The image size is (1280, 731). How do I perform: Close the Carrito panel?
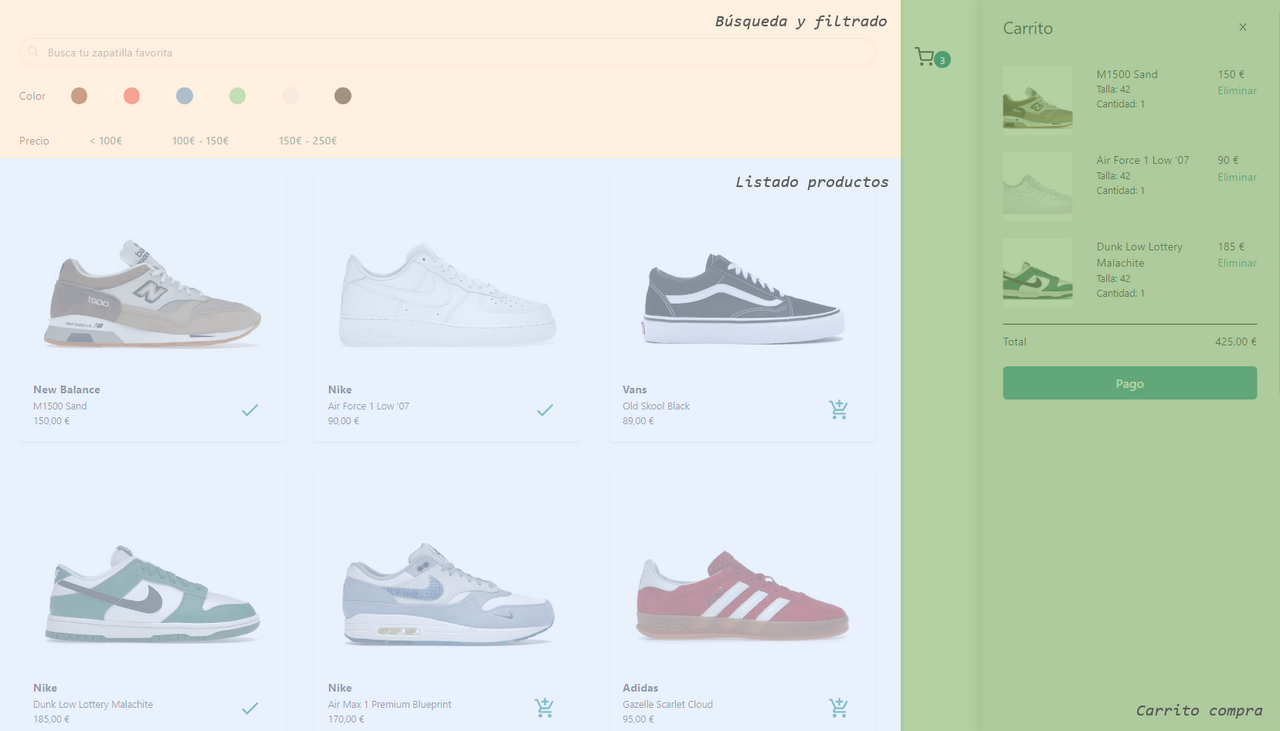(x=1242, y=28)
